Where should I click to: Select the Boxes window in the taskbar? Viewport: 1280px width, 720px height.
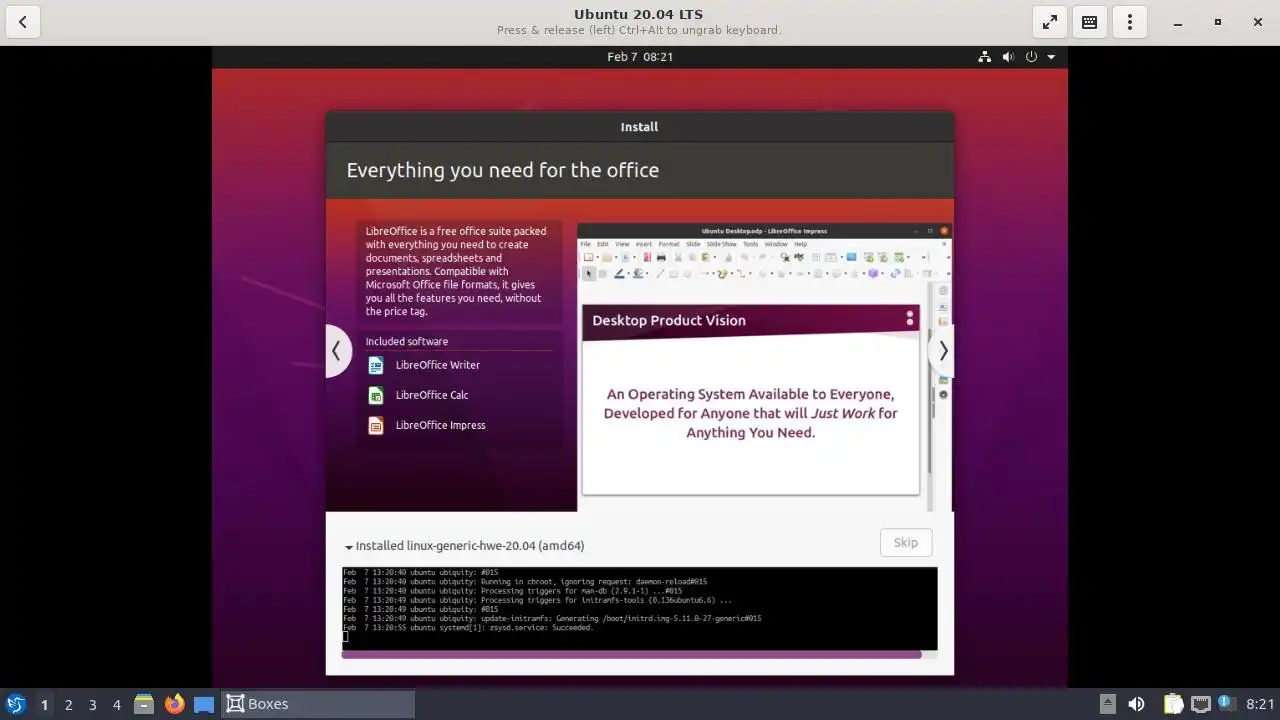[x=317, y=704]
